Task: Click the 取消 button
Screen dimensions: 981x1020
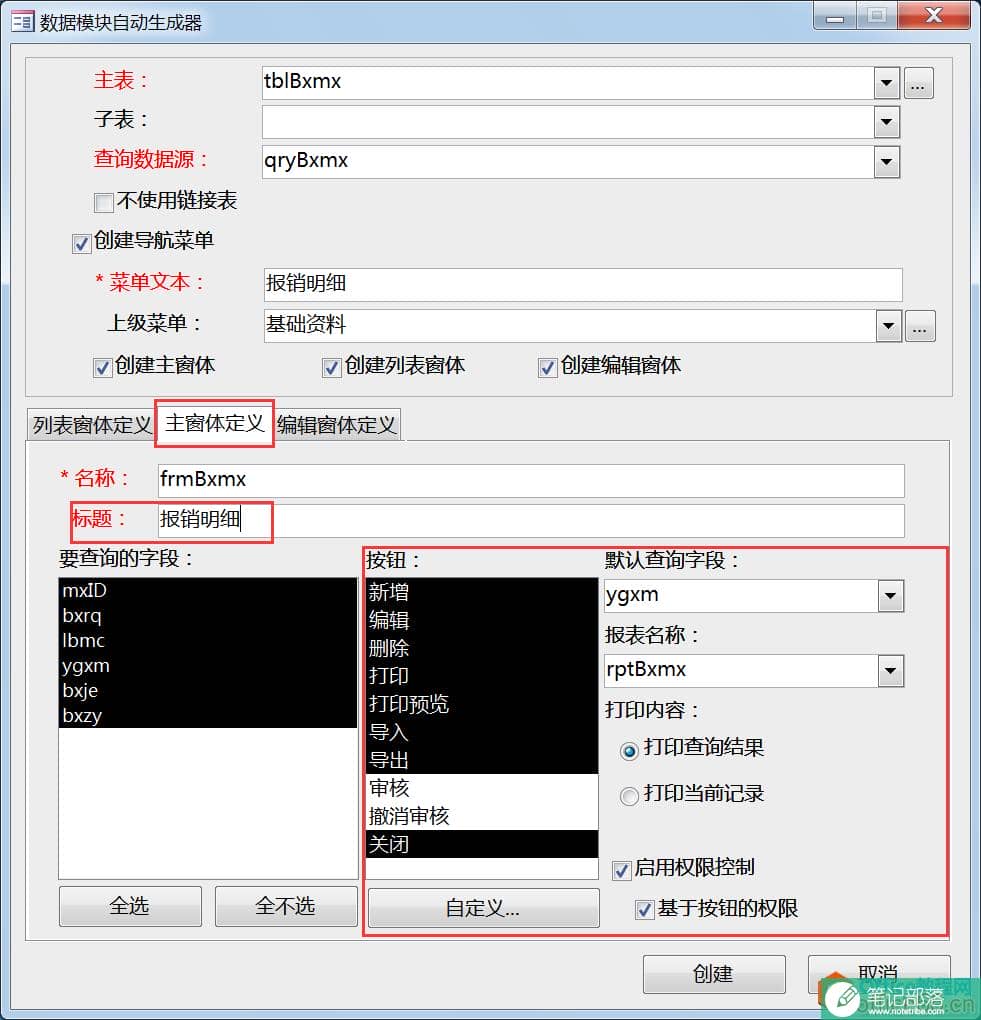Action: point(878,974)
